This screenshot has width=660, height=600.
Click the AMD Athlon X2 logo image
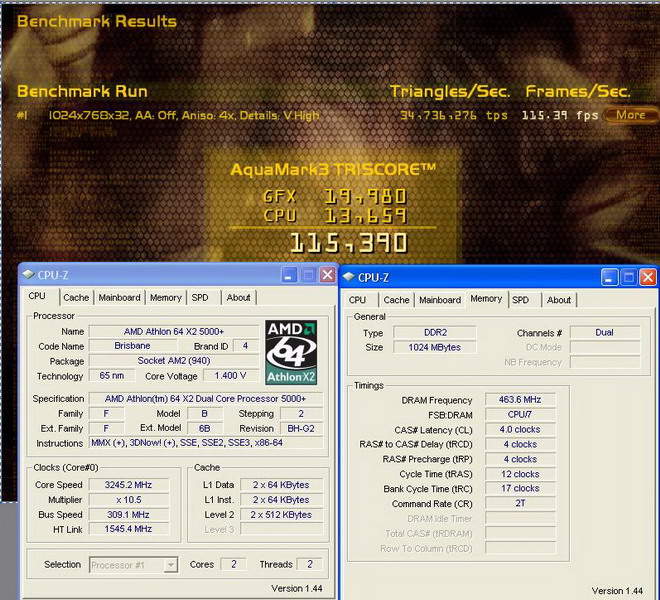pos(291,352)
